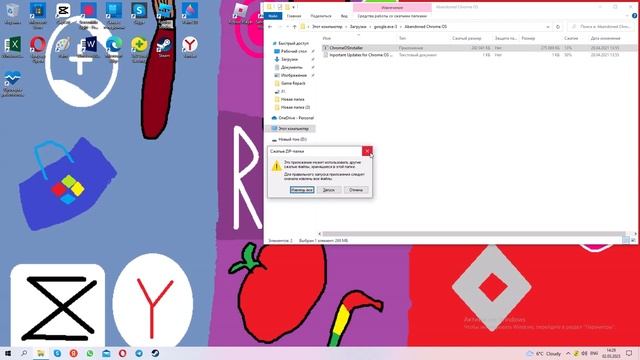Click the search box in Explorer
Viewport: 640px width, 360px height.
[x=601, y=27]
